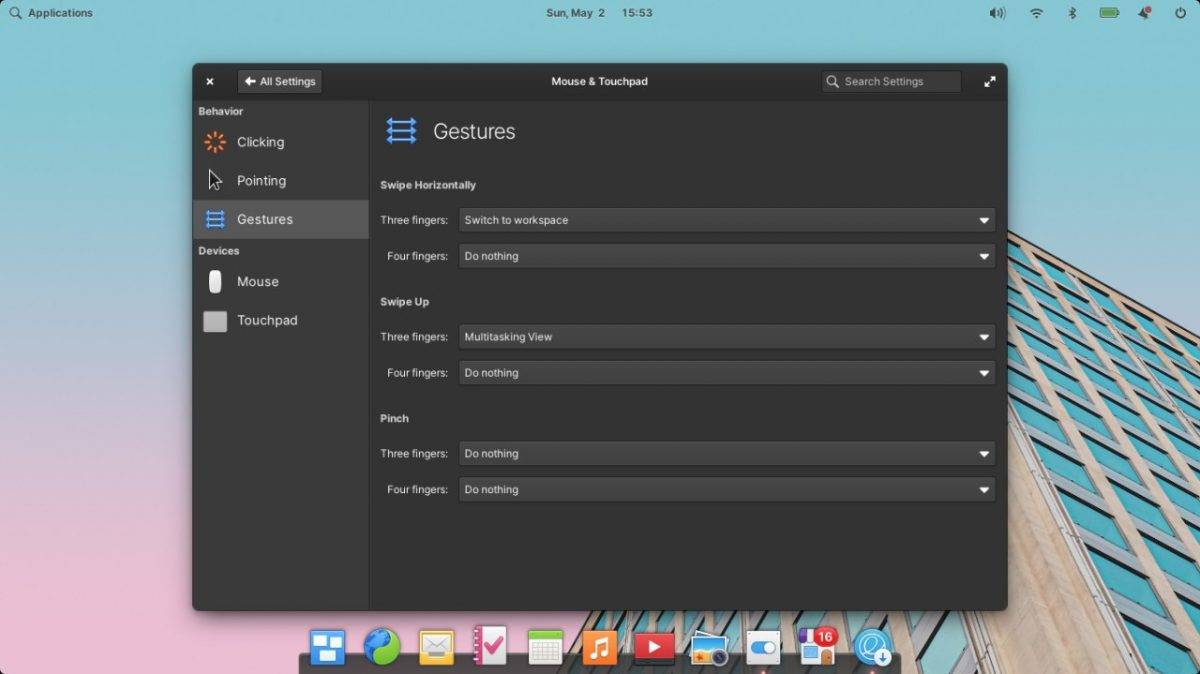The width and height of the screenshot is (1200, 674).
Task: Select the Mouse device settings
Action: [258, 281]
